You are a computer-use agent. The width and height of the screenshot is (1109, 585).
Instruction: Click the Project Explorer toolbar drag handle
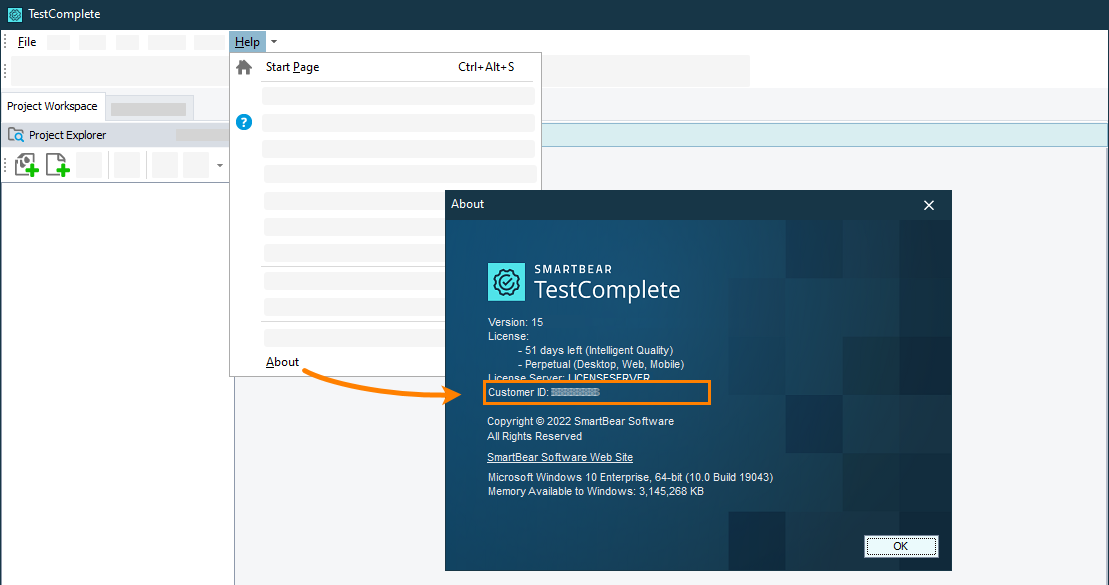[x=4, y=164]
